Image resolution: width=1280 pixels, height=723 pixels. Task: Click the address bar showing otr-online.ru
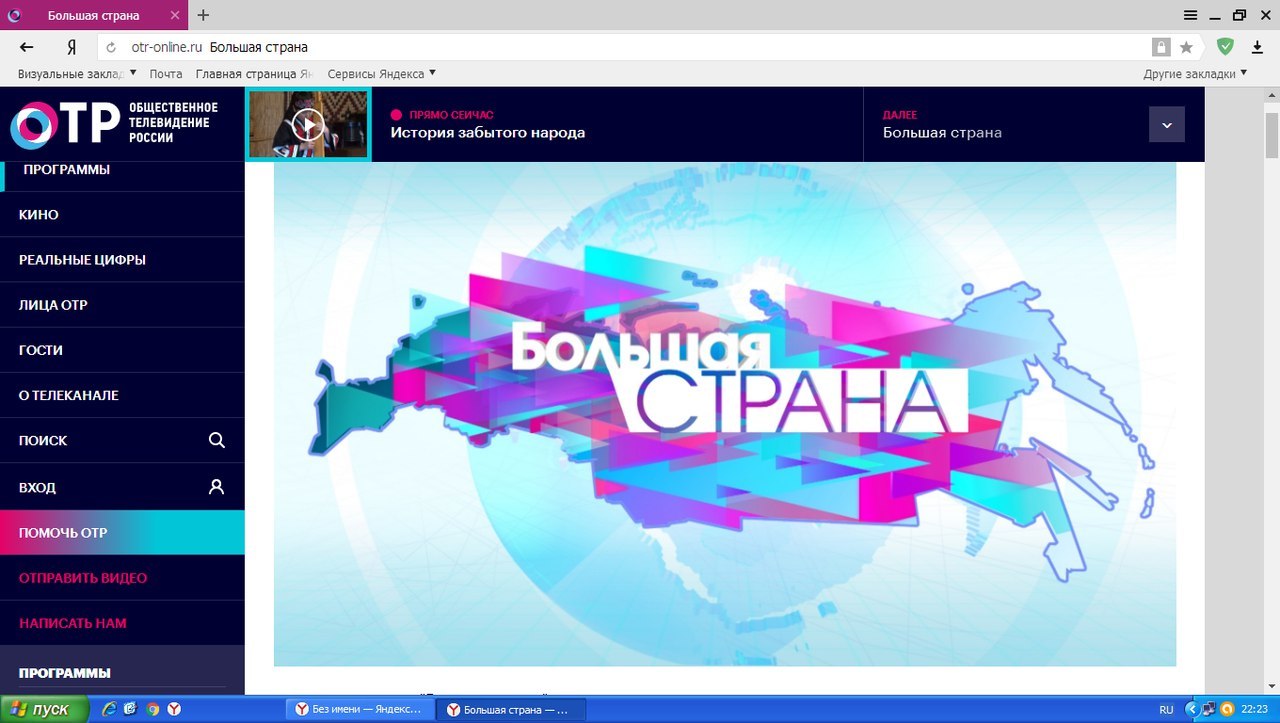click(620, 47)
